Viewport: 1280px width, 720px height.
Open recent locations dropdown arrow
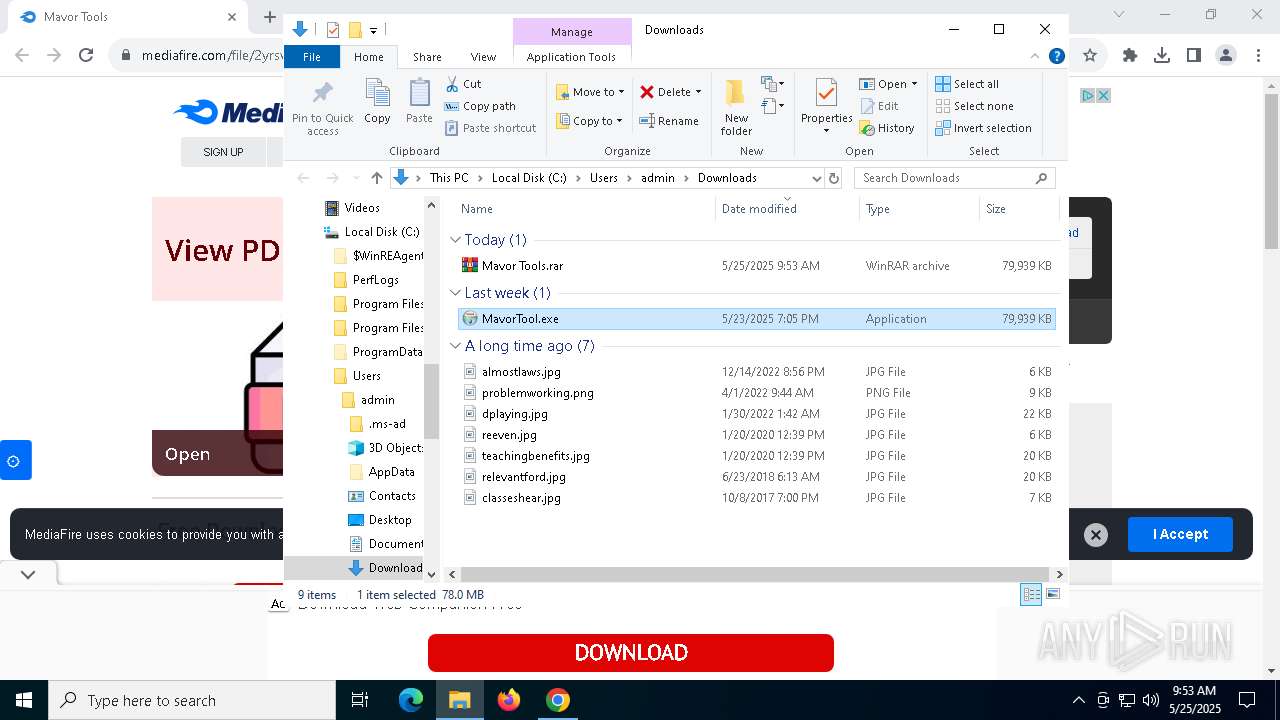coord(356,178)
